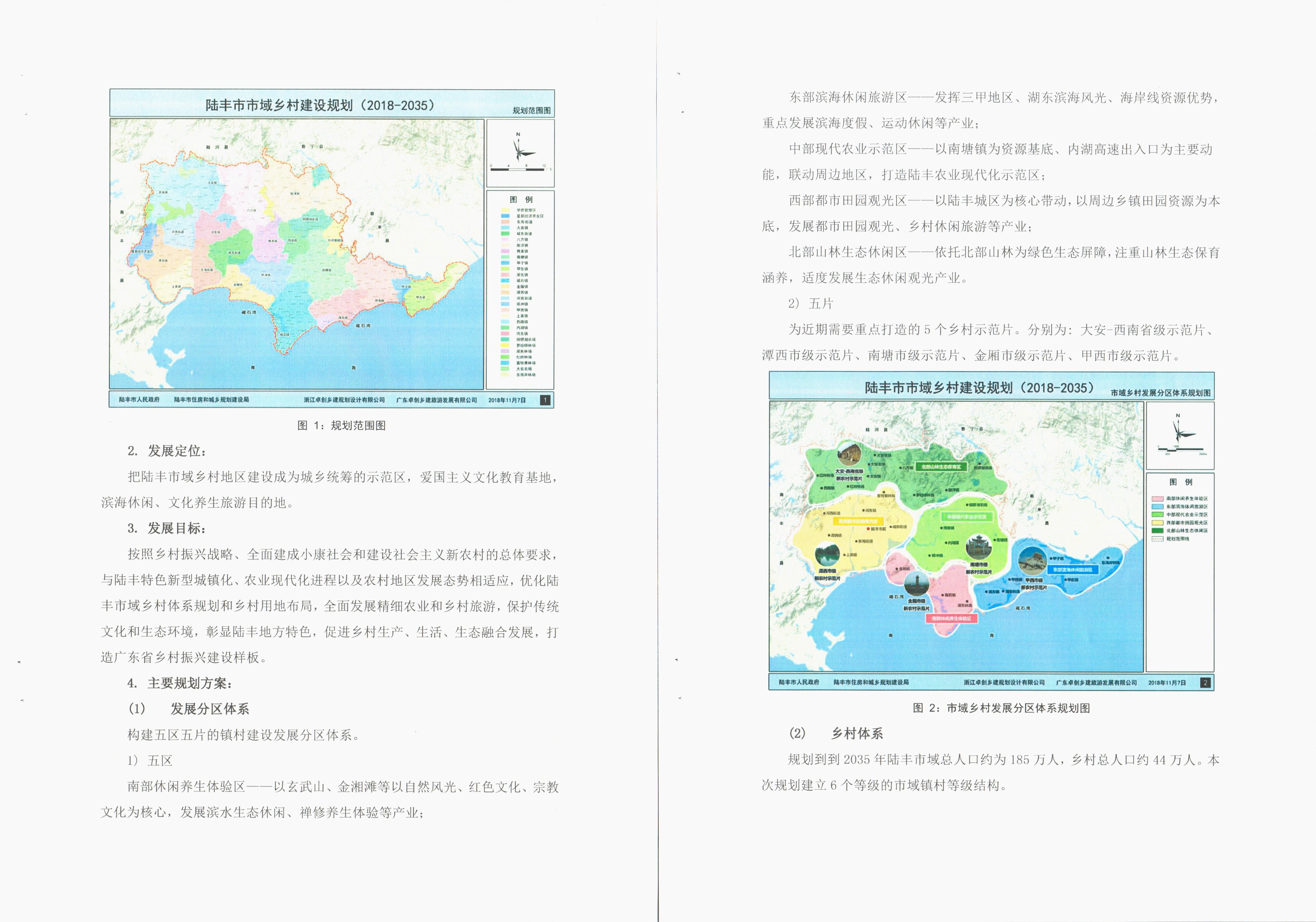Viewport: 1316px width, 922px height.
Task: Click the 星都经济开发区 swatch in the Figure 1 legend
Action: [505, 216]
